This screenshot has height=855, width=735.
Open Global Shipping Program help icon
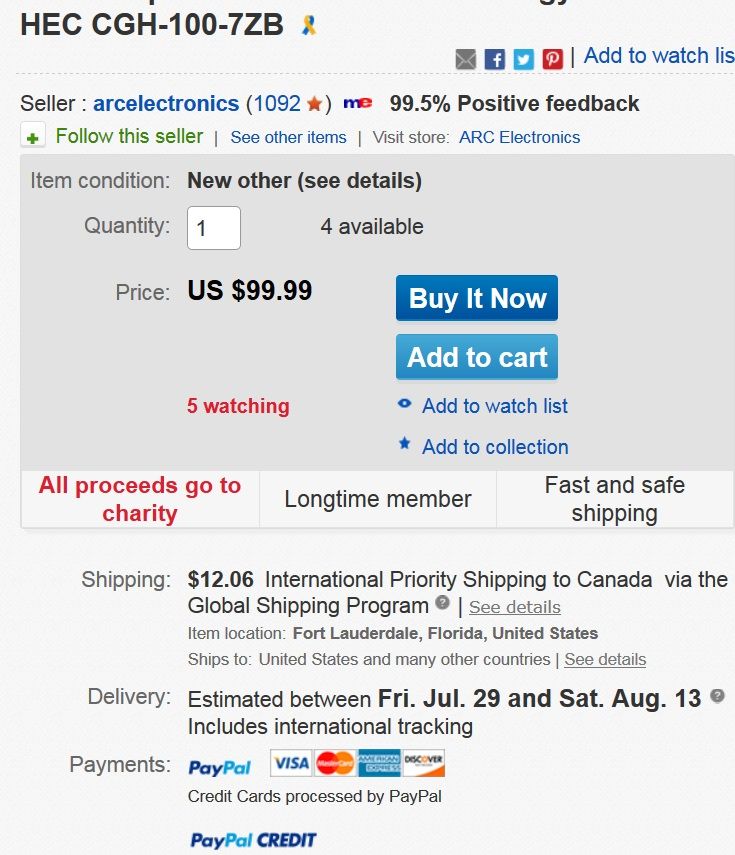(x=443, y=603)
